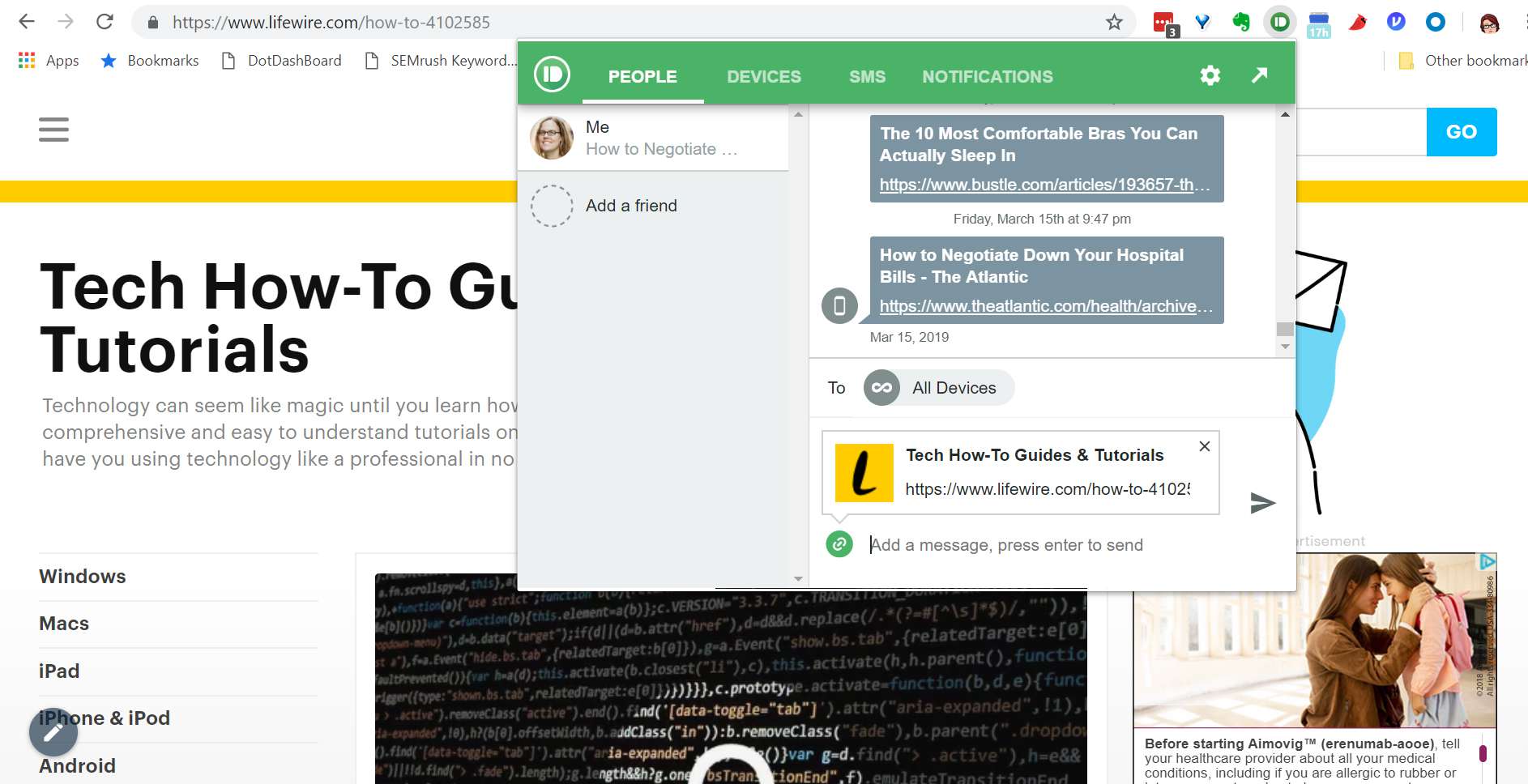The height and width of the screenshot is (784, 1528).
Task: Click the Pushbullet extension icon in toolbar
Action: [1280, 22]
